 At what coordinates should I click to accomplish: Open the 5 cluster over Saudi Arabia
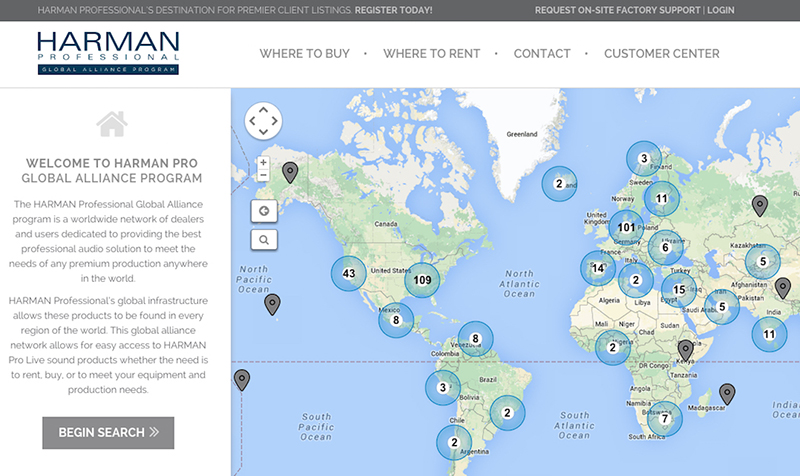722,307
